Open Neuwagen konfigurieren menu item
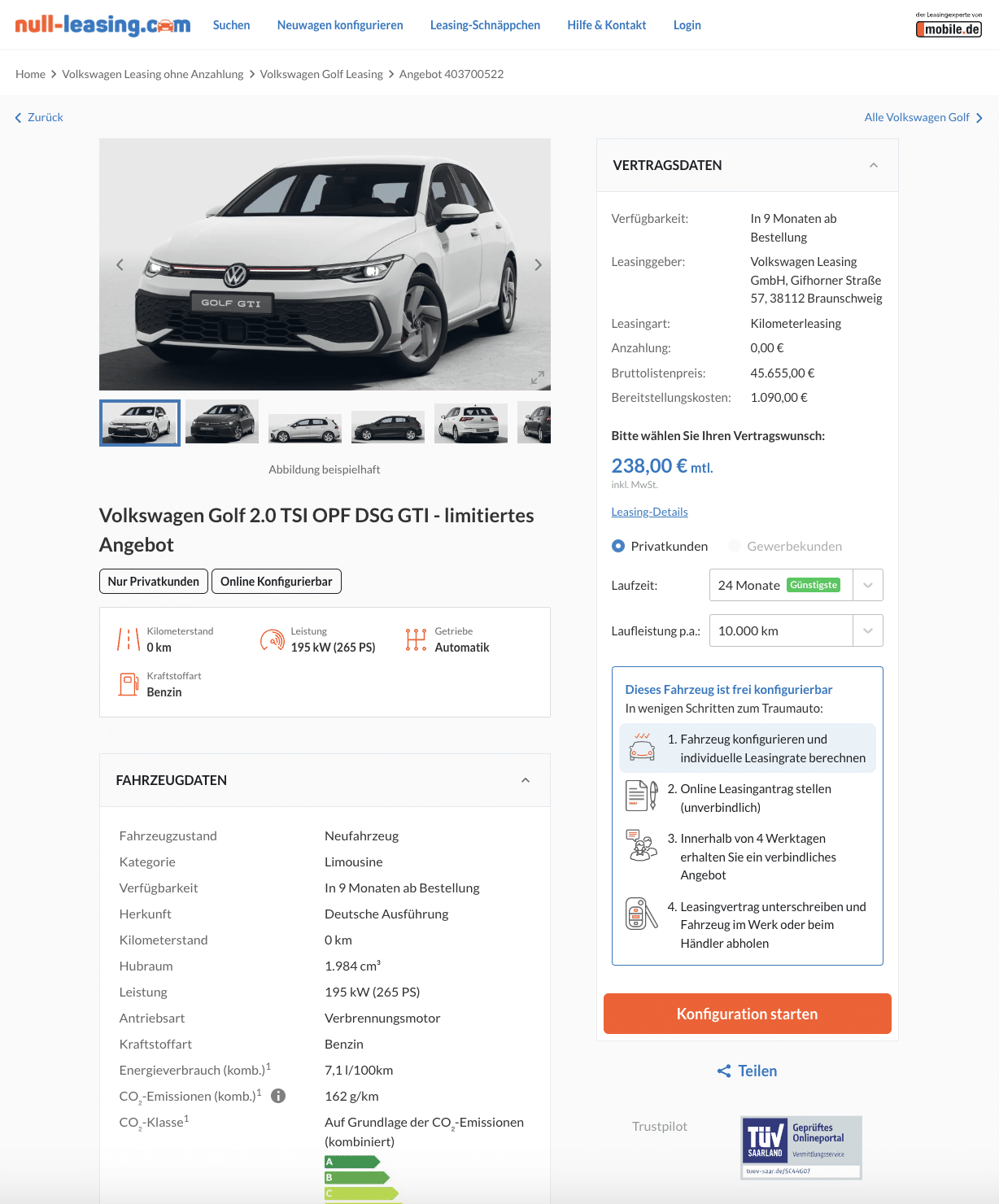Image resolution: width=999 pixels, height=1204 pixels. coord(340,25)
